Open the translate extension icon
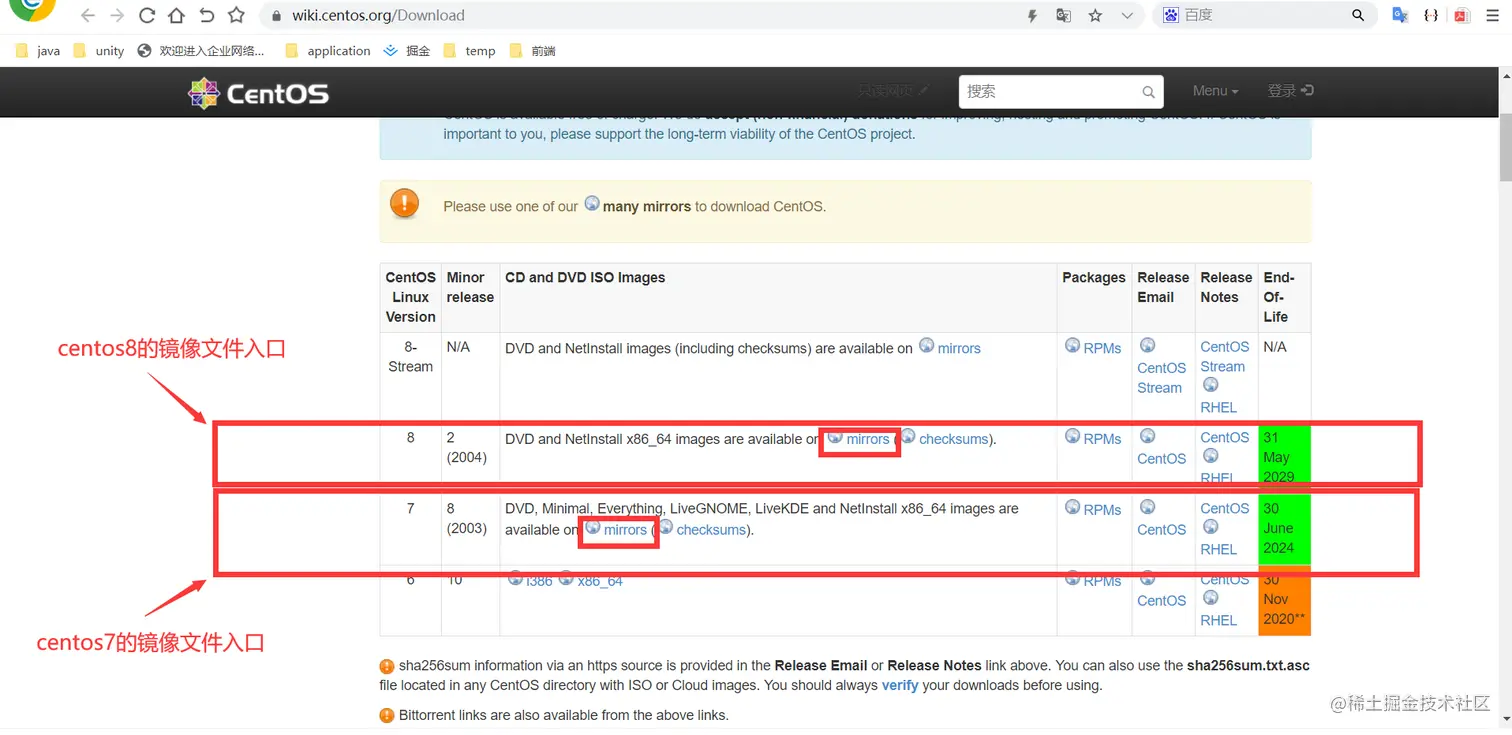 (x=1401, y=16)
